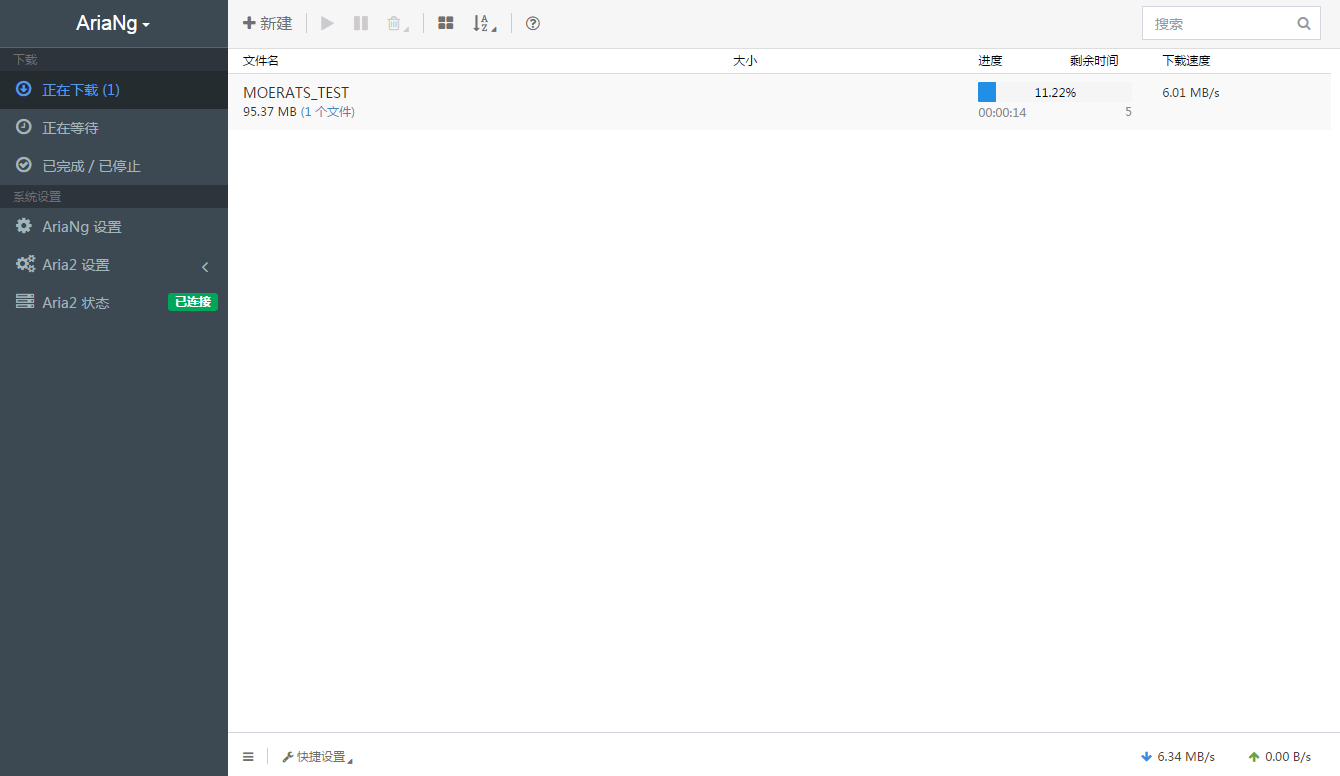The height and width of the screenshot is (776, 1340).
Task: Click the 6.01 MB/s task speed
Action: (1191, 93)
